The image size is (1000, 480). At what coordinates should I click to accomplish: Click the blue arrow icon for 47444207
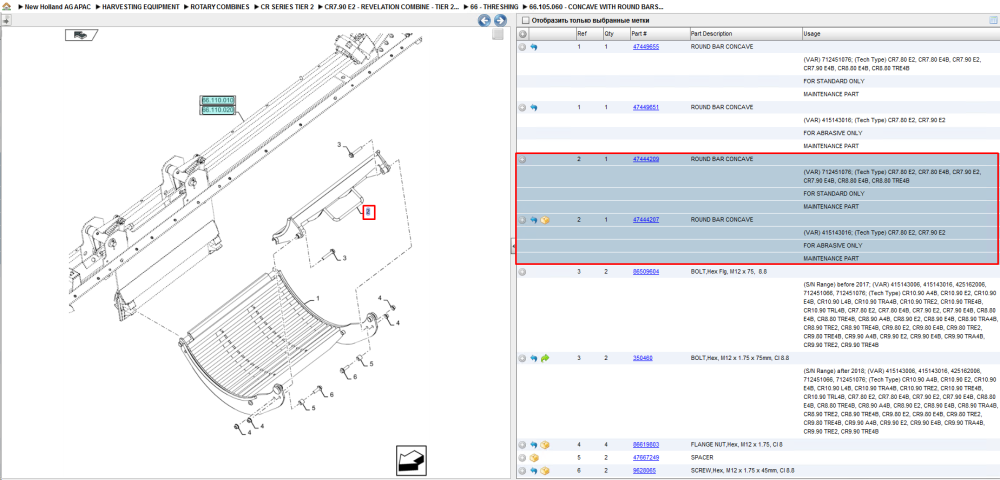pos(534,220)
